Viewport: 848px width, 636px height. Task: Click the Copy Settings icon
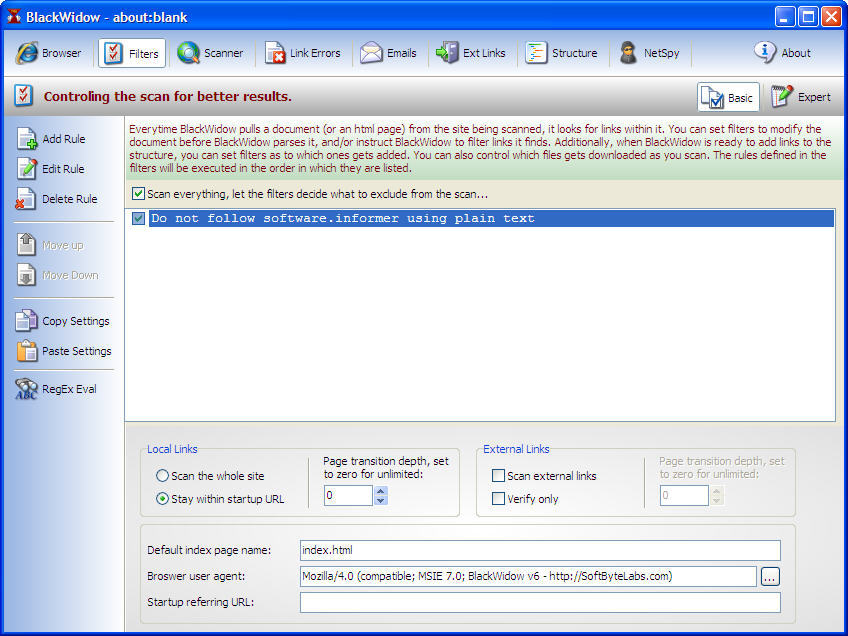(x=26, y=320)
